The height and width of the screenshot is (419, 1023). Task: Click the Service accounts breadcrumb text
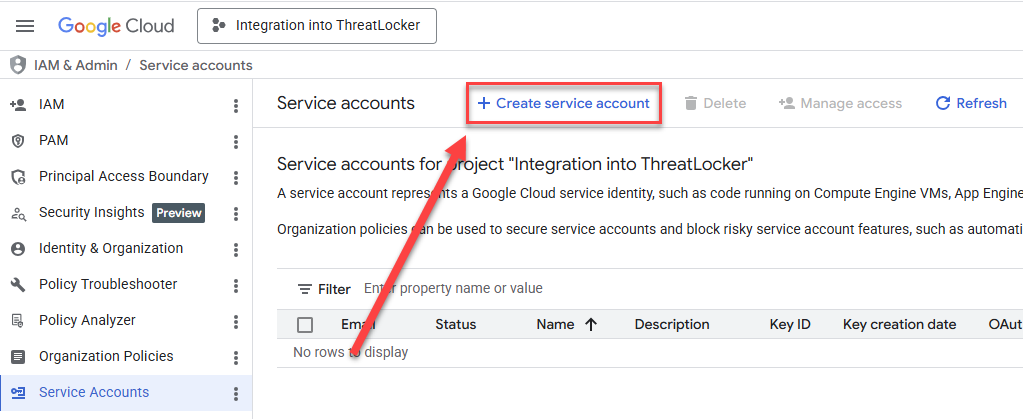pos(196,65)
